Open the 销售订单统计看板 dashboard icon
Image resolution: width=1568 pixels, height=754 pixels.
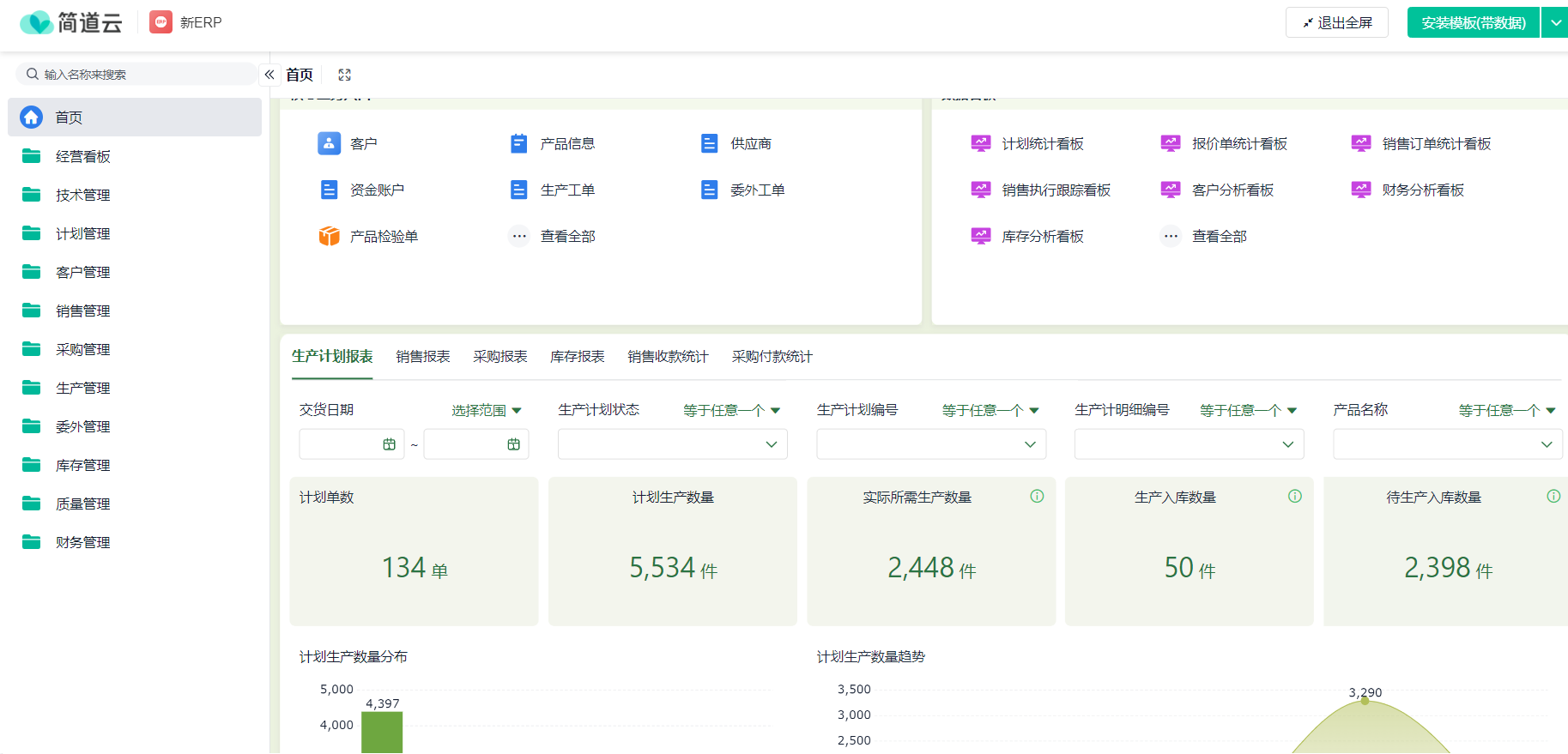pyautogui.click(x=1361, y=143)
